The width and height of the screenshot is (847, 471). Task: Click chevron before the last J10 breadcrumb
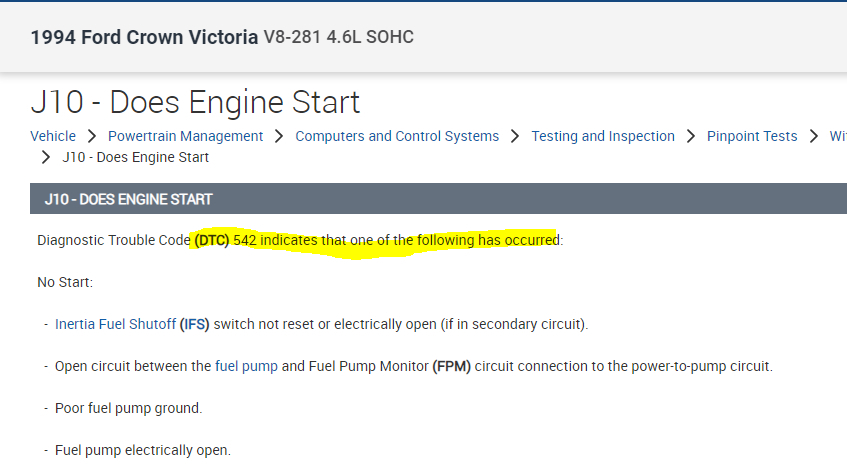[46, 157]
